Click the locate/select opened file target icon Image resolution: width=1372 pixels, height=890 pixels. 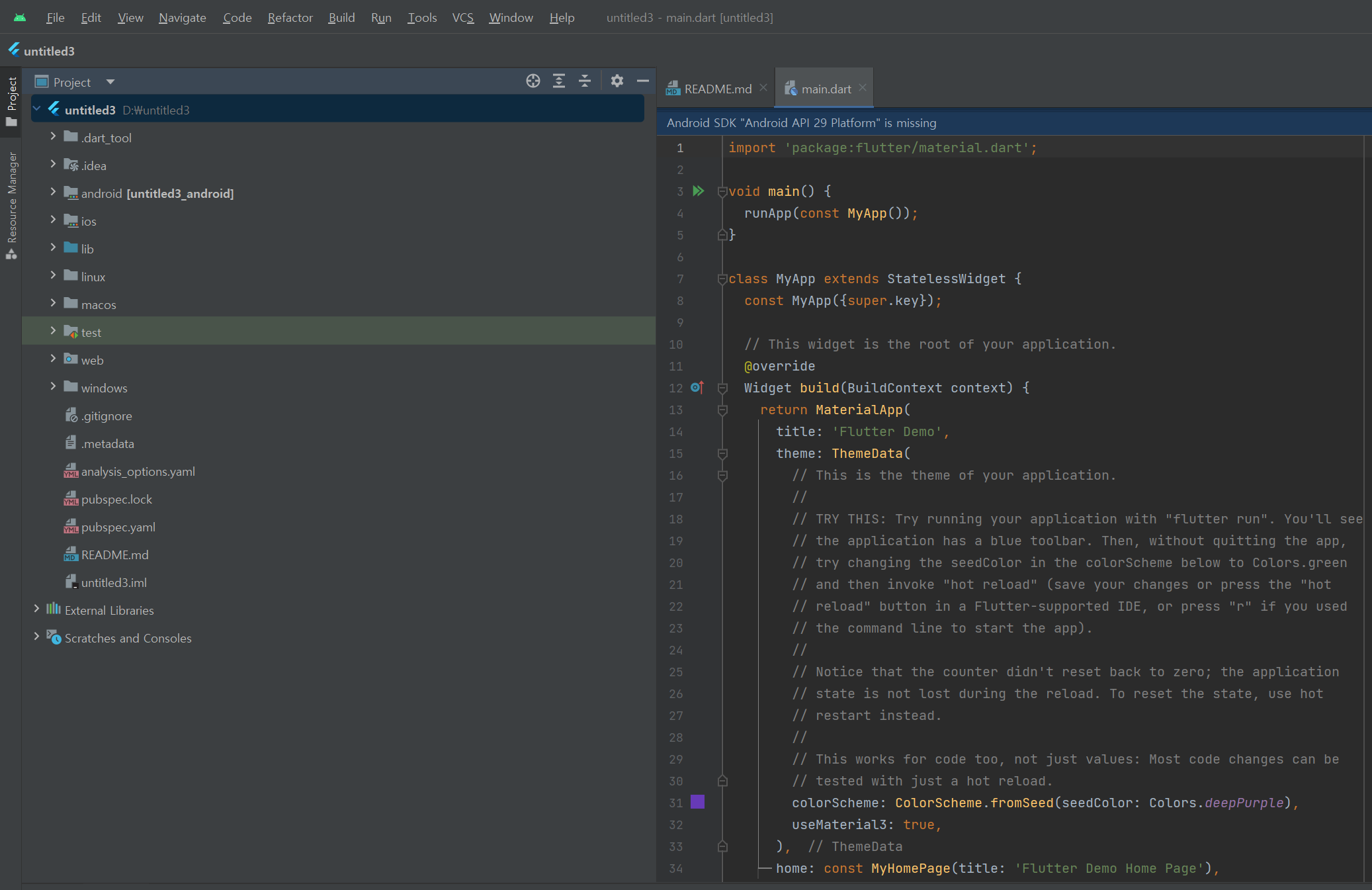pos(533,81)
